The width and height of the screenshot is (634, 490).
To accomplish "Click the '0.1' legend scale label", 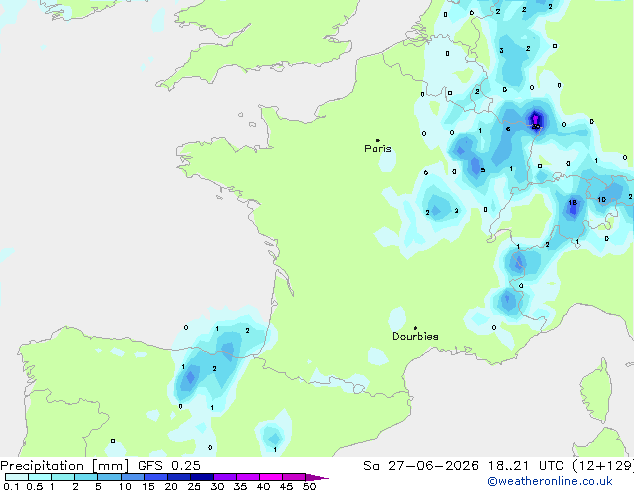I will click(x=12, y=486).
